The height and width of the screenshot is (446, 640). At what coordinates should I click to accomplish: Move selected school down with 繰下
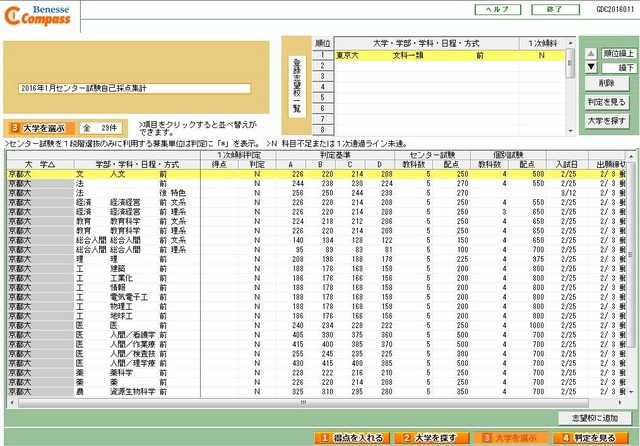[x=618, y=67]
